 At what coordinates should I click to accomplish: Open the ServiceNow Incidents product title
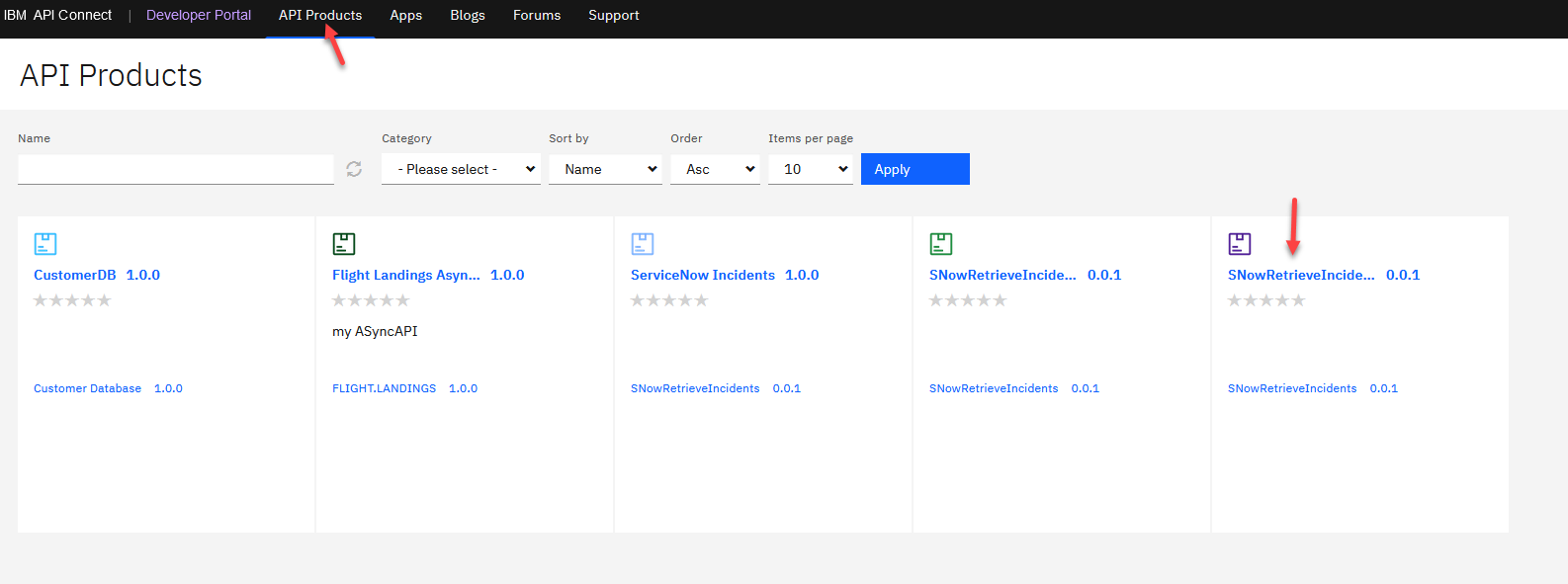pyautogui.click(x=703, y=276)
